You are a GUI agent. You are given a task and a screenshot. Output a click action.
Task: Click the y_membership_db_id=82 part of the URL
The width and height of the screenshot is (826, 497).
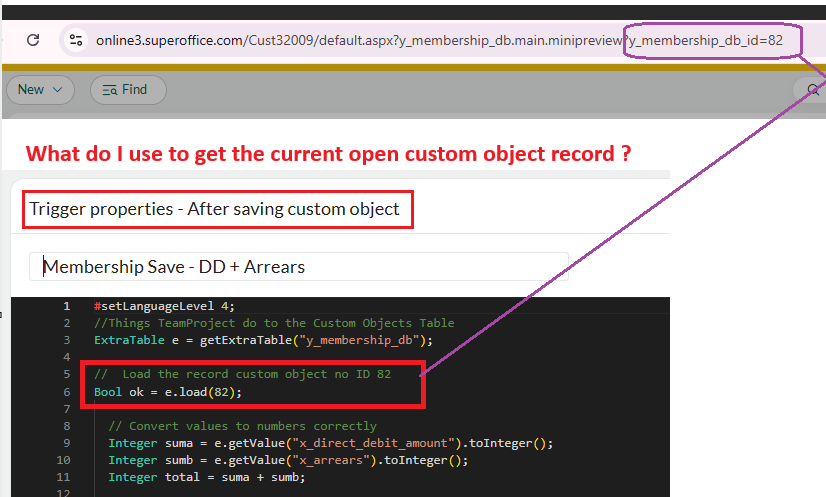point(704,41)
